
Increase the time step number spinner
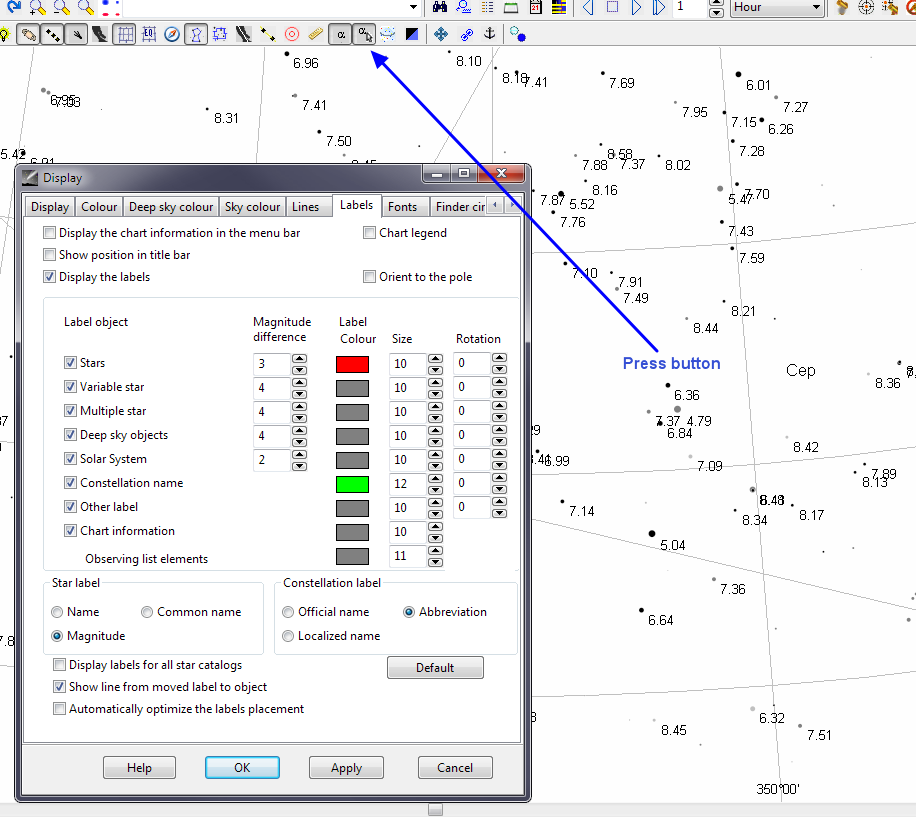(x=716, y=2)
